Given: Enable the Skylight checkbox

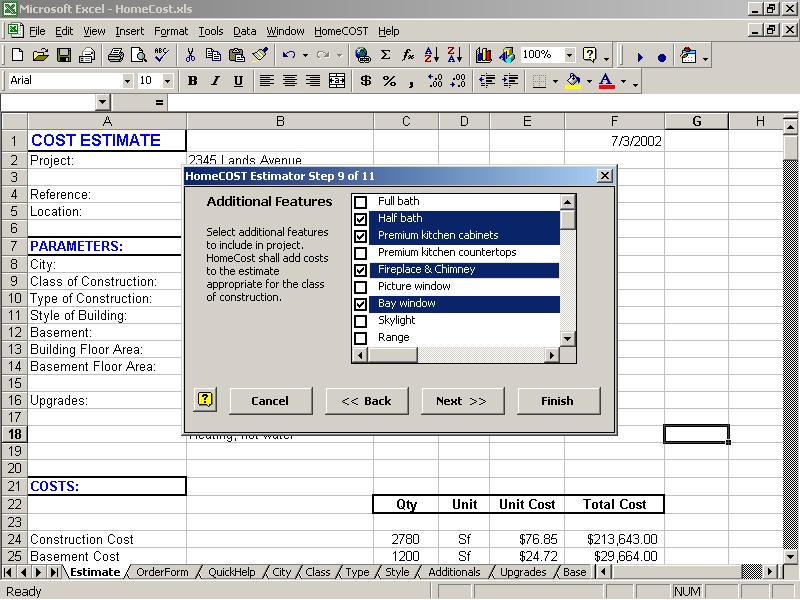Looking at the screenshot, I should pyautogui.click(x=361, y=321).
